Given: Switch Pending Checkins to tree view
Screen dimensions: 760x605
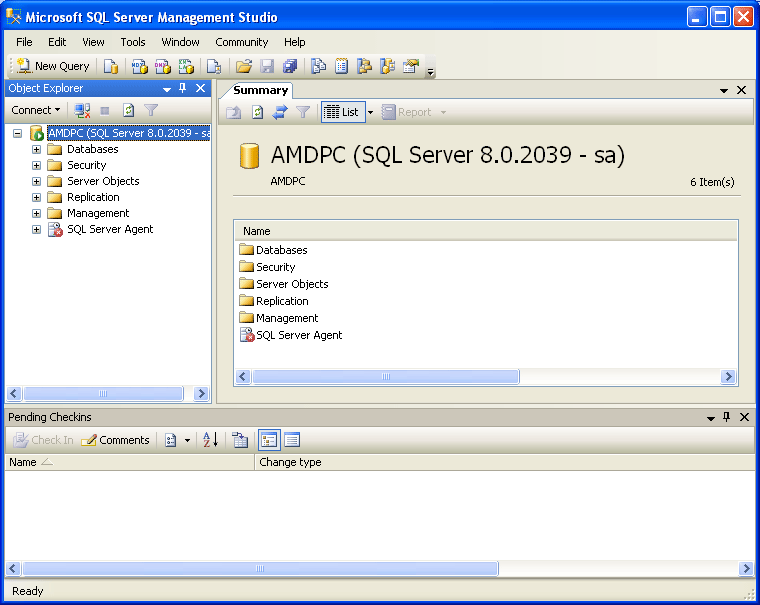Looking at the screenshot, I should point(269,440).
